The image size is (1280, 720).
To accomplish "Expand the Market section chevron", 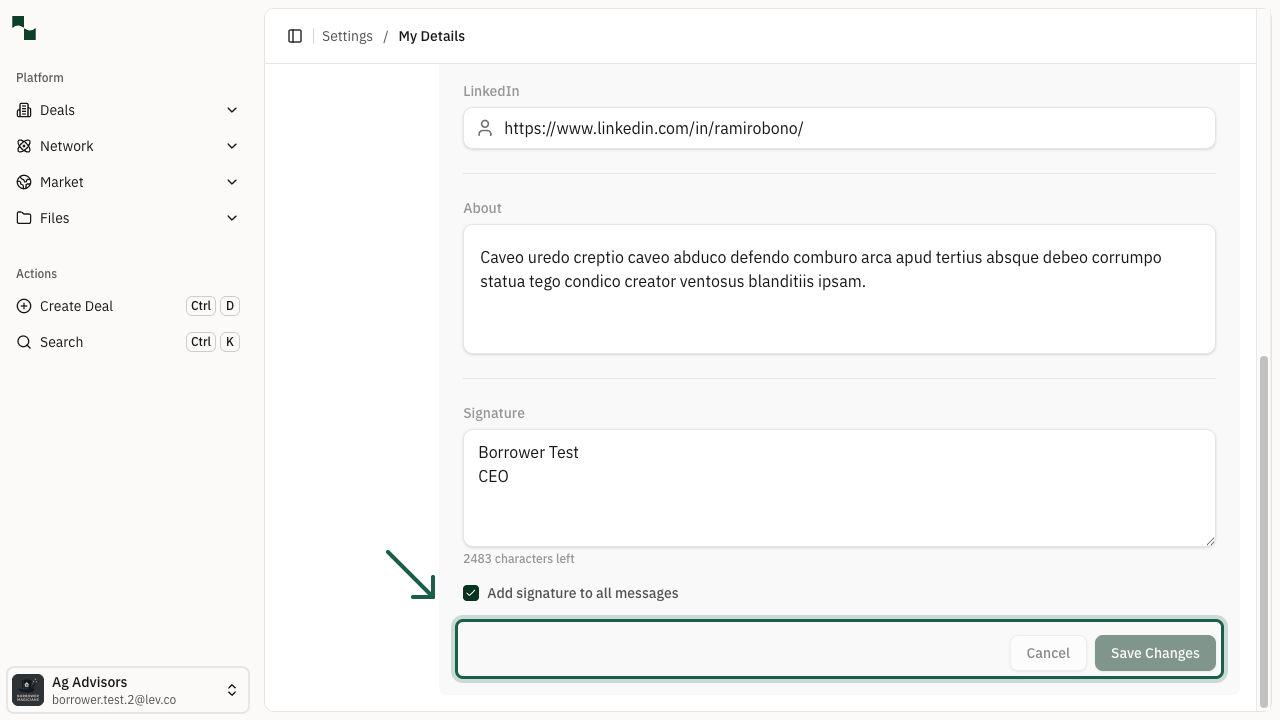I will coord(232,182).
